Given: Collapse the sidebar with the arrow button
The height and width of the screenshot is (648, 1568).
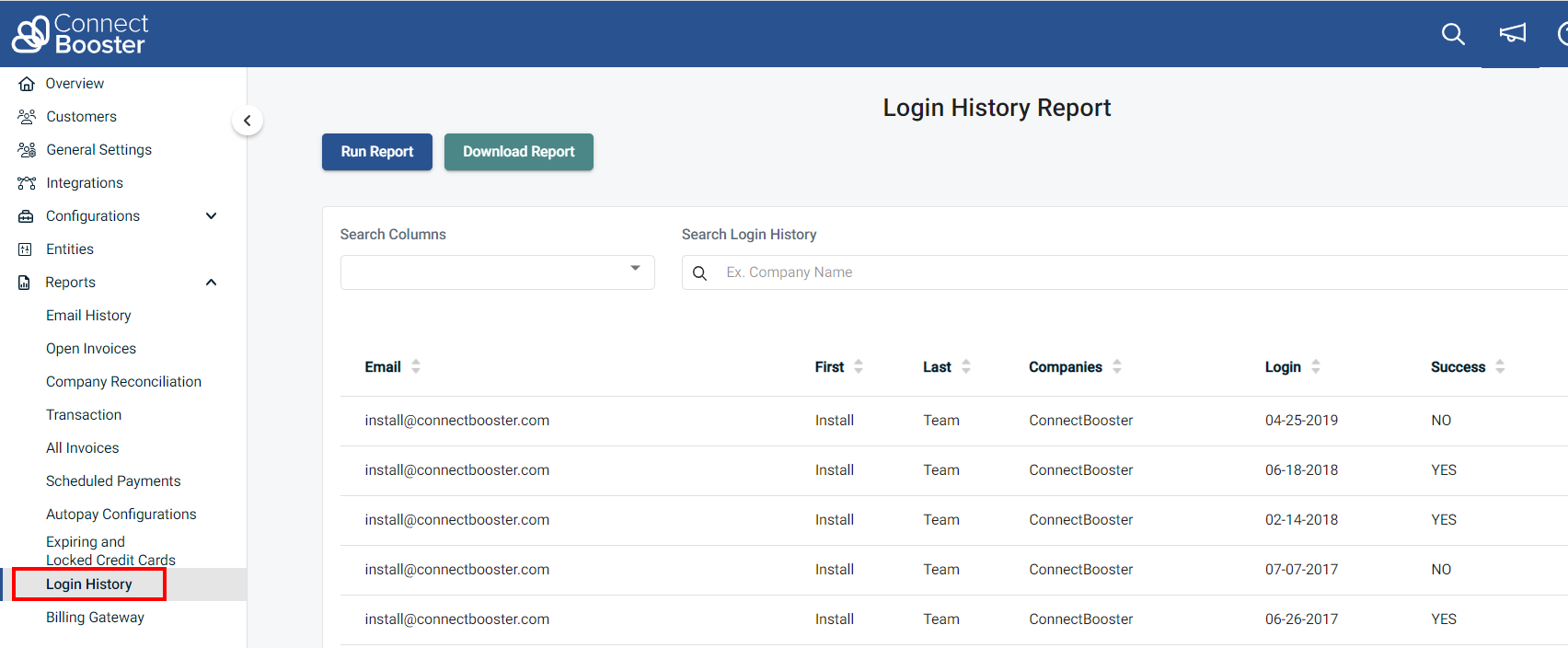Looking at the screenshot, I should tap(247, 121).
